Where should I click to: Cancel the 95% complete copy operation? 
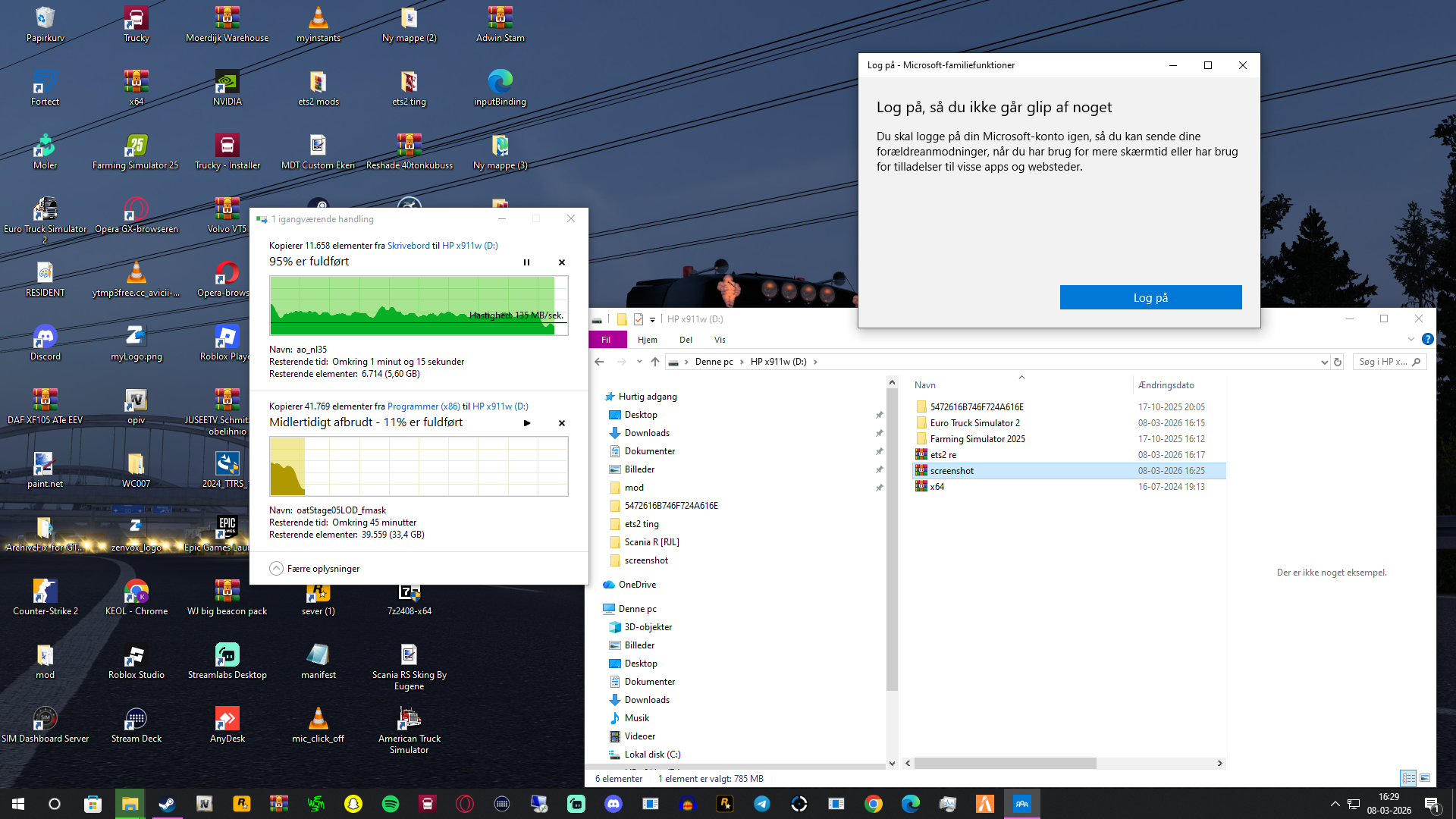point(562,262)
